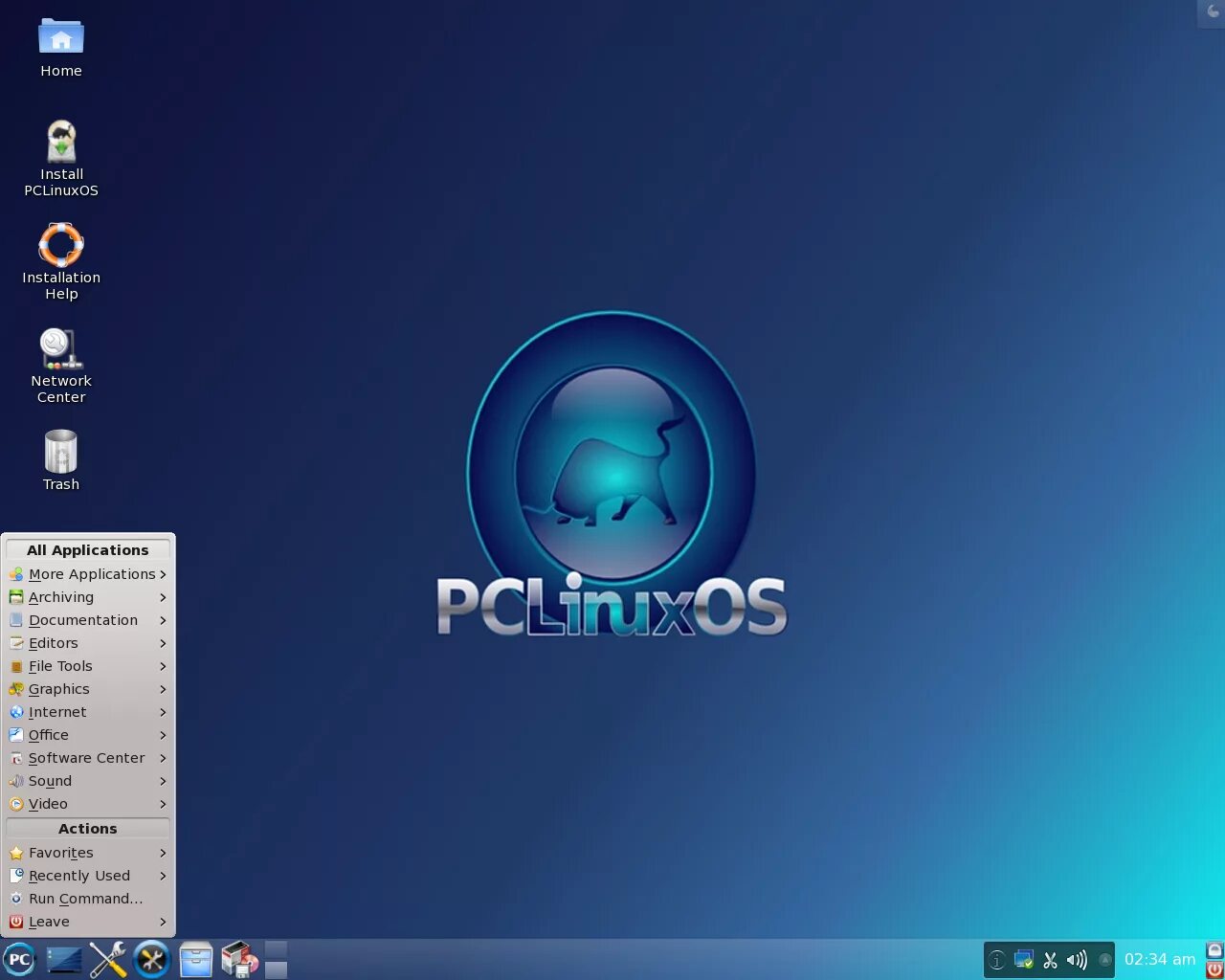Viewport: 1225px width, 980px height.
Task: Expand the Favorites submenu arrow
Action: [163, 853]
